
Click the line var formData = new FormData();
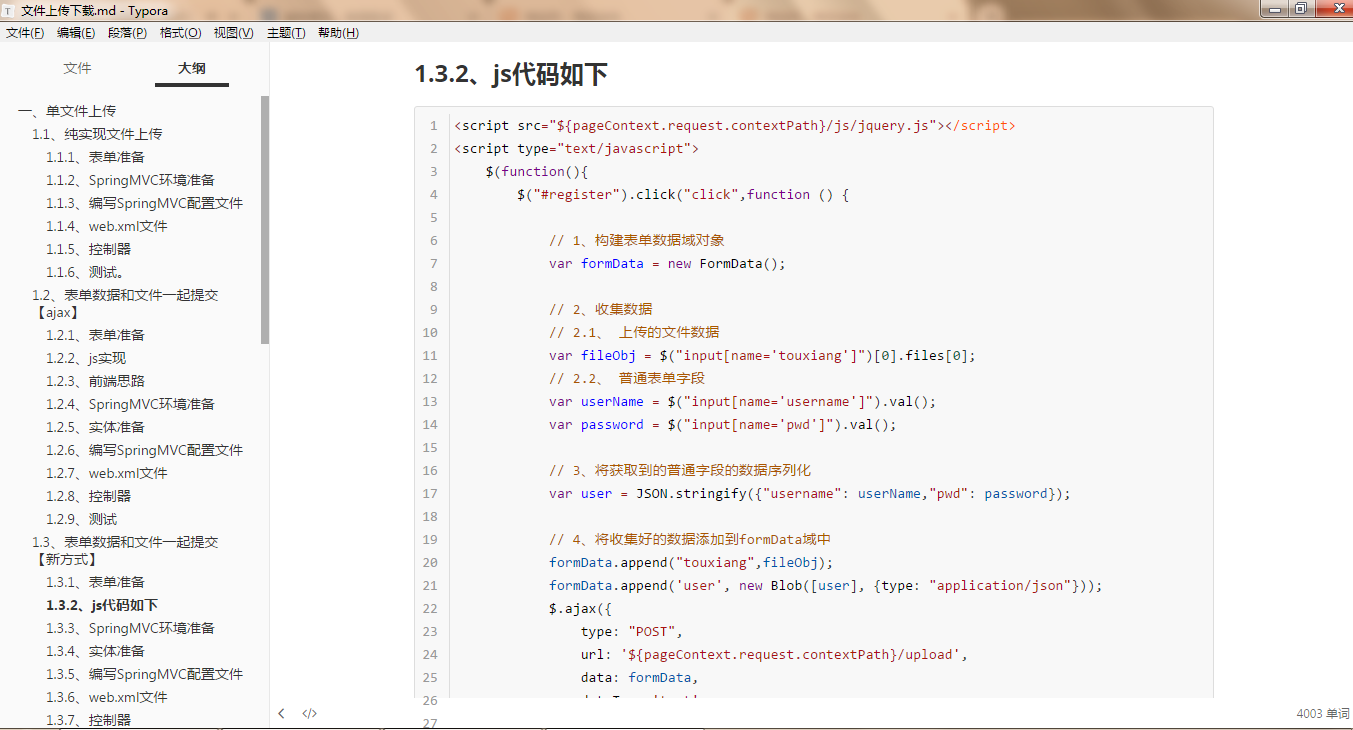pyautogui.click(x=668, y=264)
